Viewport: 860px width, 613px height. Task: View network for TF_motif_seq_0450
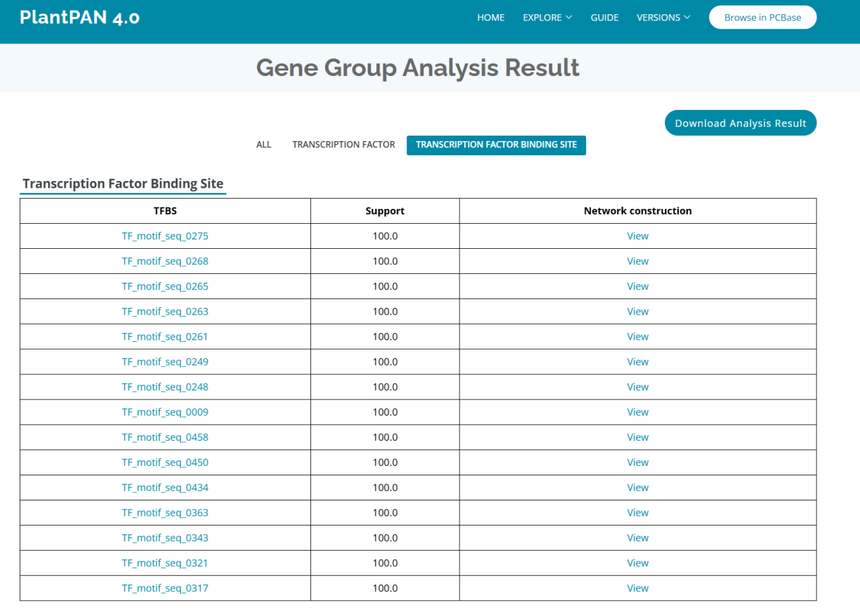(x=637, y=463)
